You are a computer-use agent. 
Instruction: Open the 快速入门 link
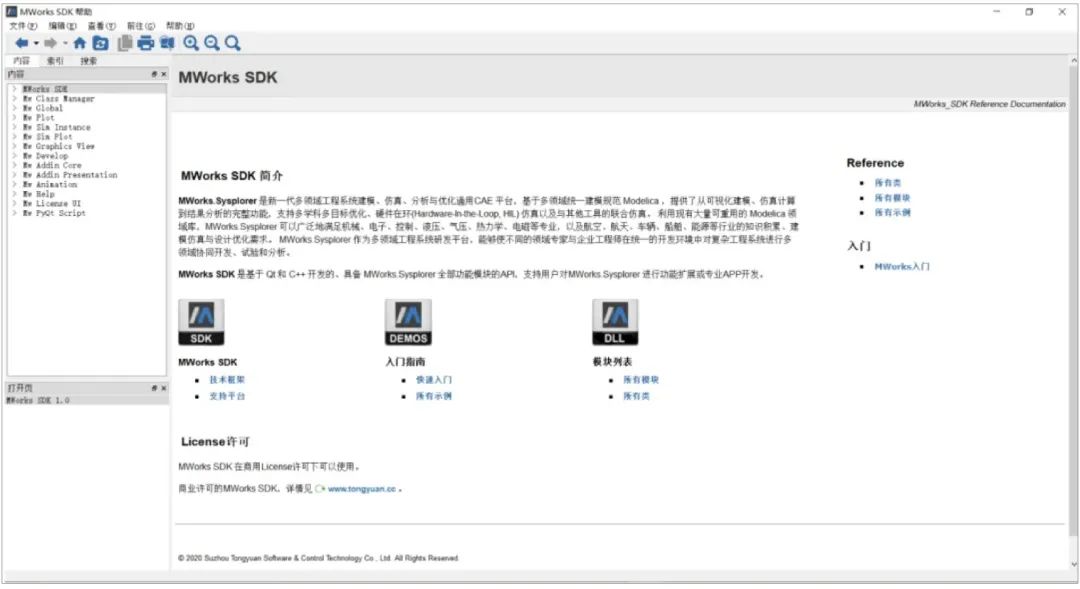click(434, 380)
